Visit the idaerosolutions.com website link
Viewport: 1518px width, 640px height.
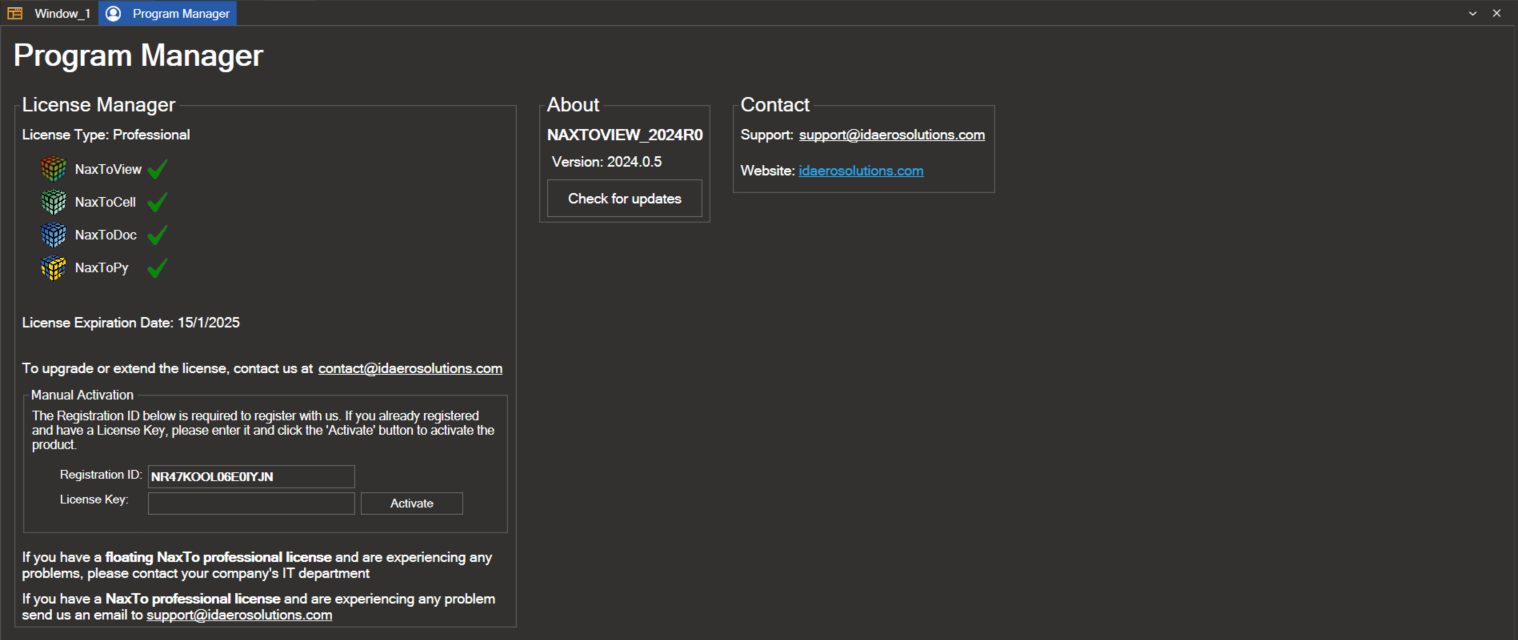click(x=860, y=171)
